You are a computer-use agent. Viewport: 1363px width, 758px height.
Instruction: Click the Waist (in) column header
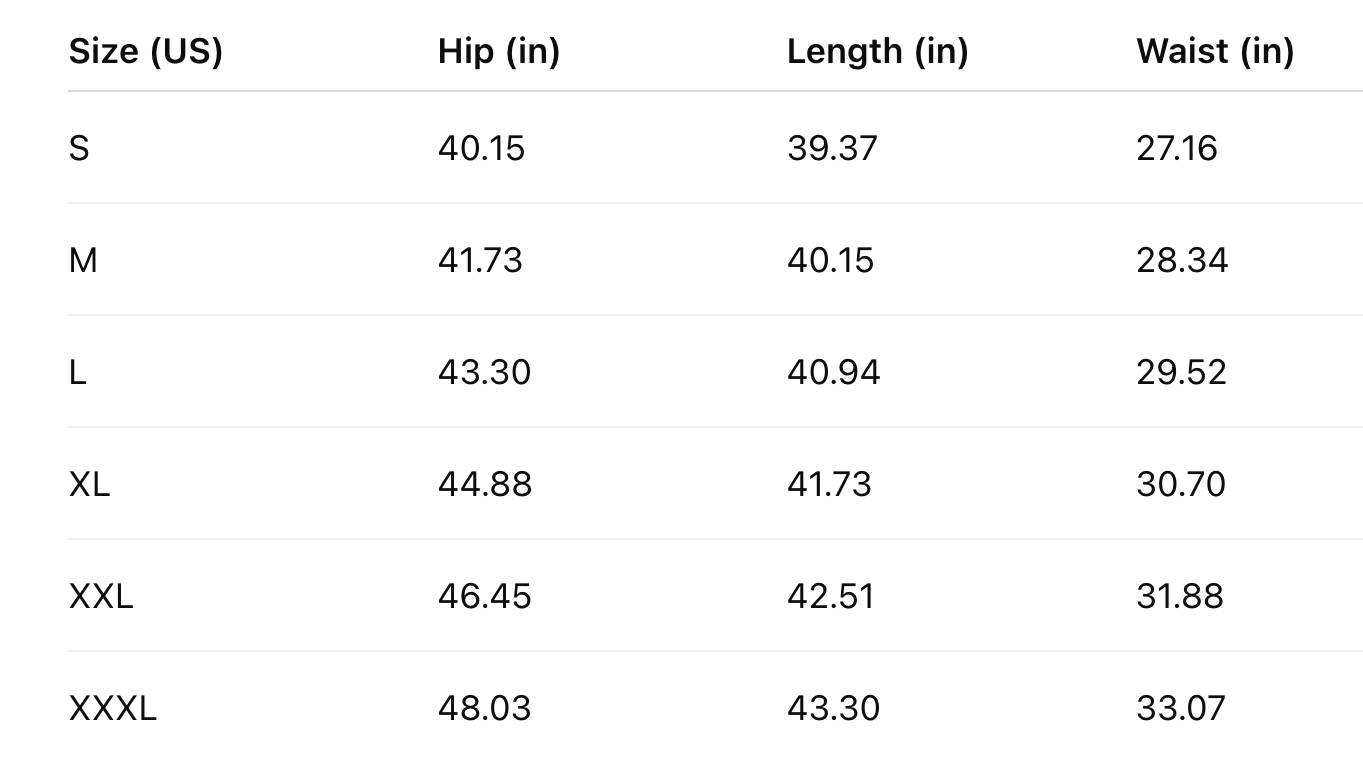tap(1214, 51)
